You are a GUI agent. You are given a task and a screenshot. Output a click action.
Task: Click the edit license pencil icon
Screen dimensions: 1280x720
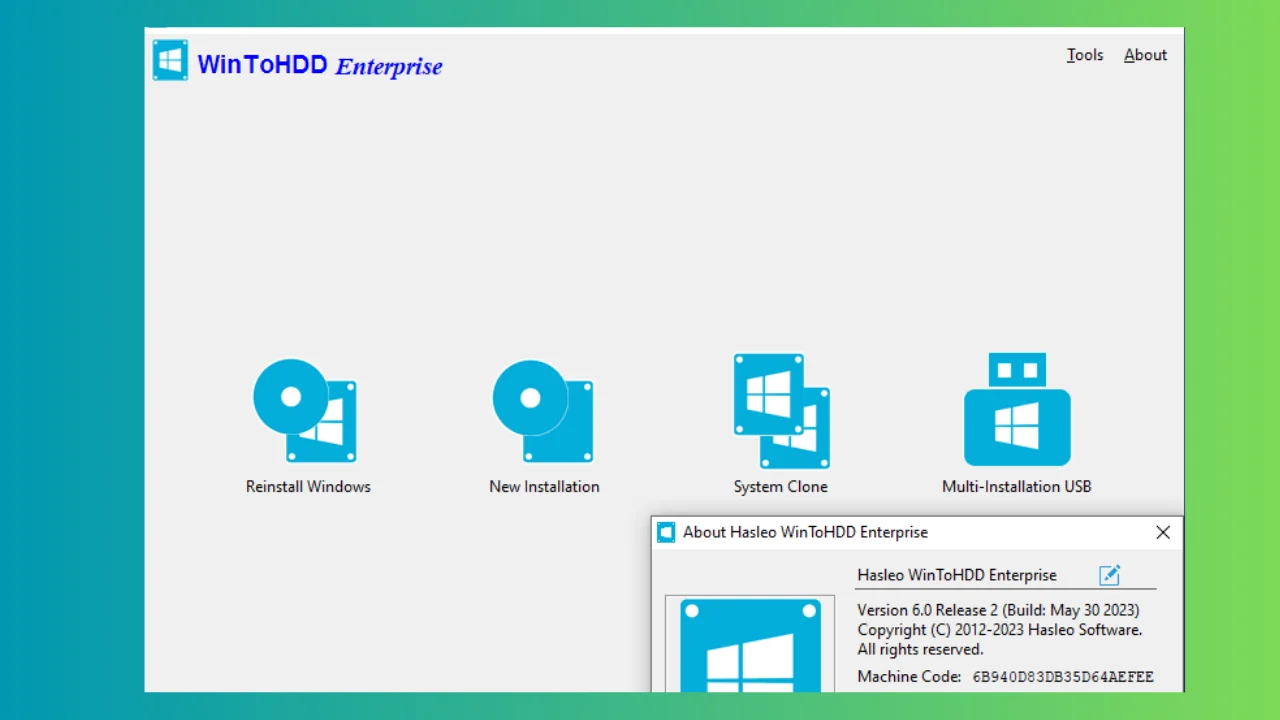[x=1109, y=575]
